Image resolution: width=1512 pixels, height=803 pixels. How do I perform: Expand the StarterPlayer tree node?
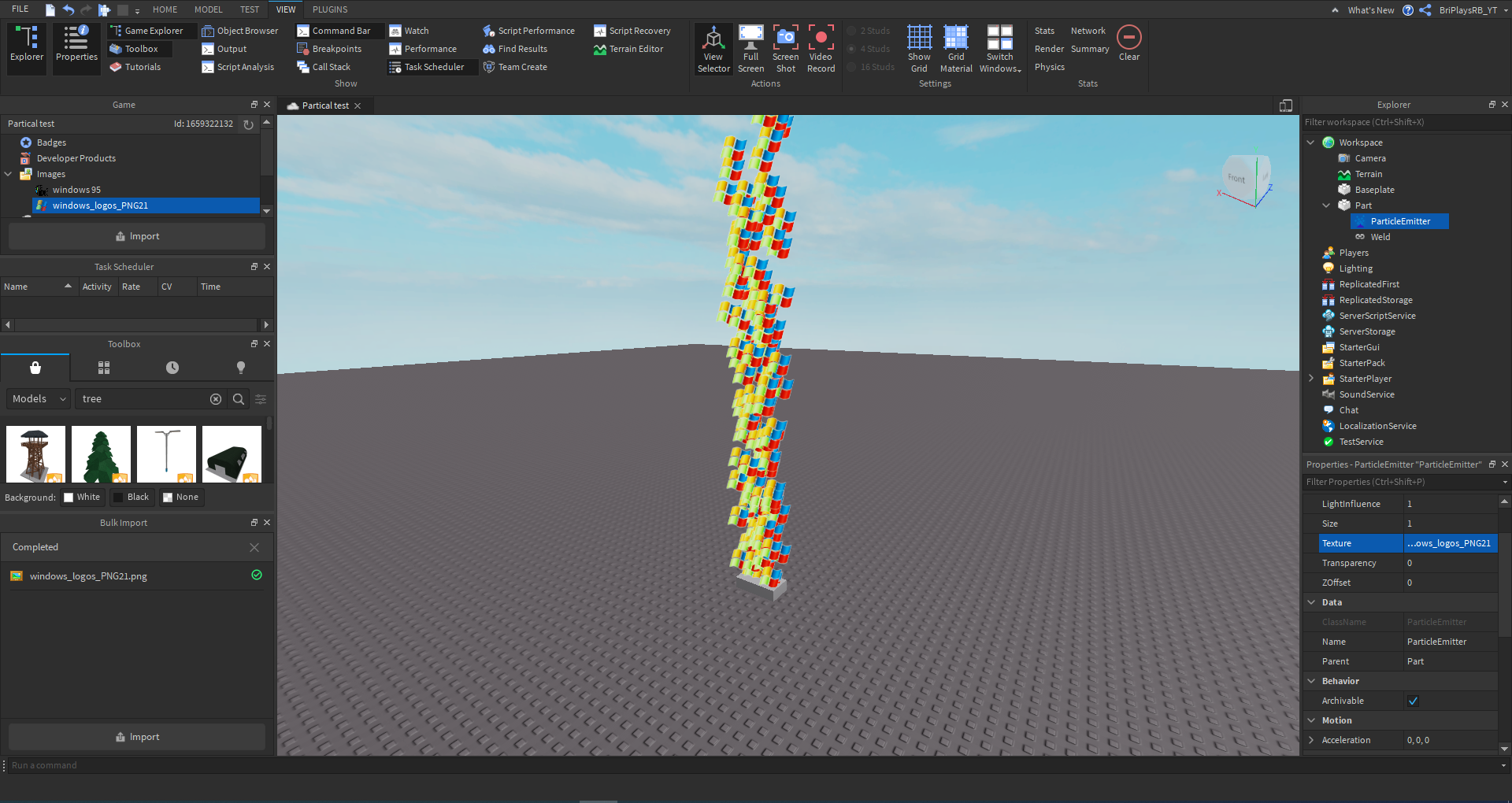(x=1310, y=379)
